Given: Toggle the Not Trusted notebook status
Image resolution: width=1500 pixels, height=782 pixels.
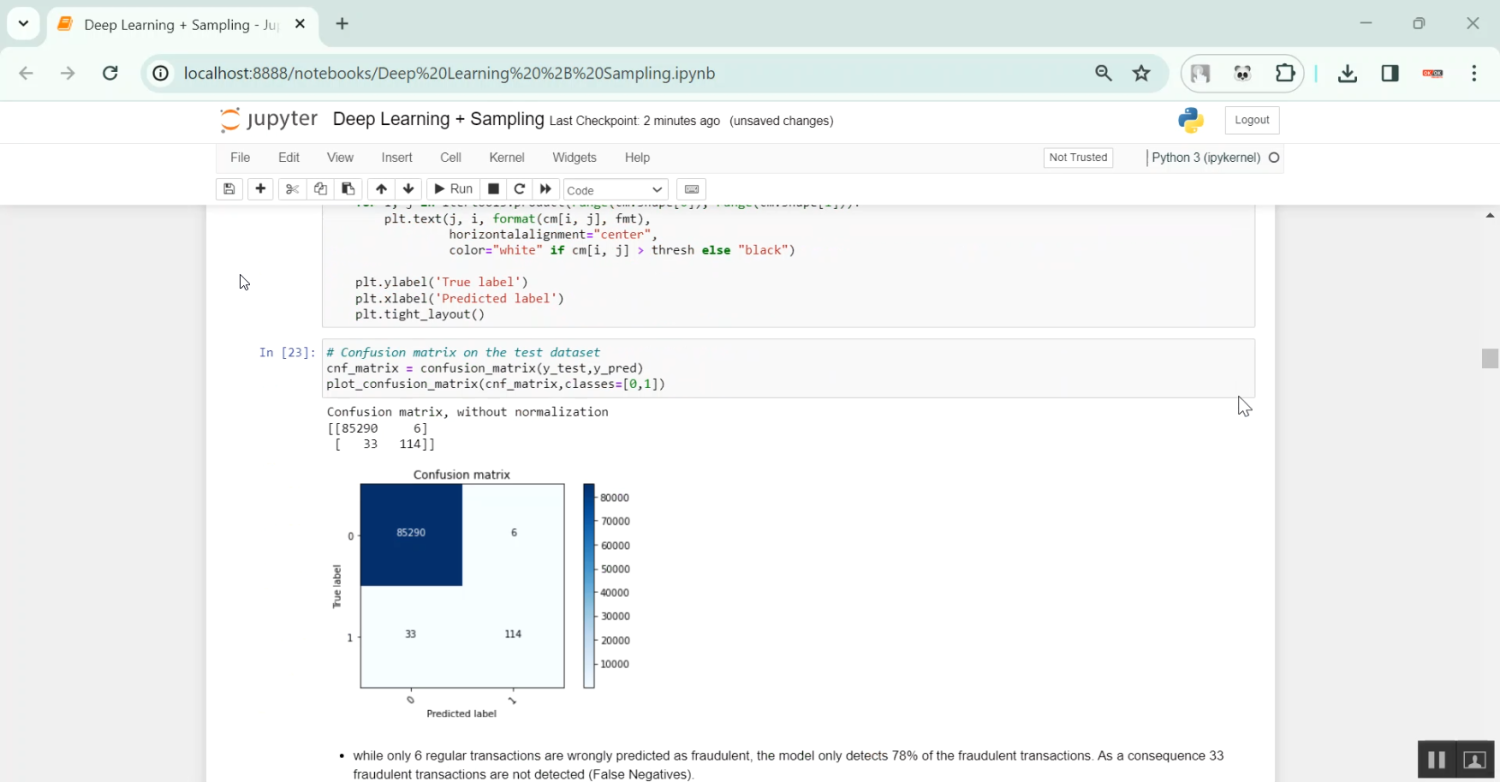Looking at the screenshot, I should 1077,158.
